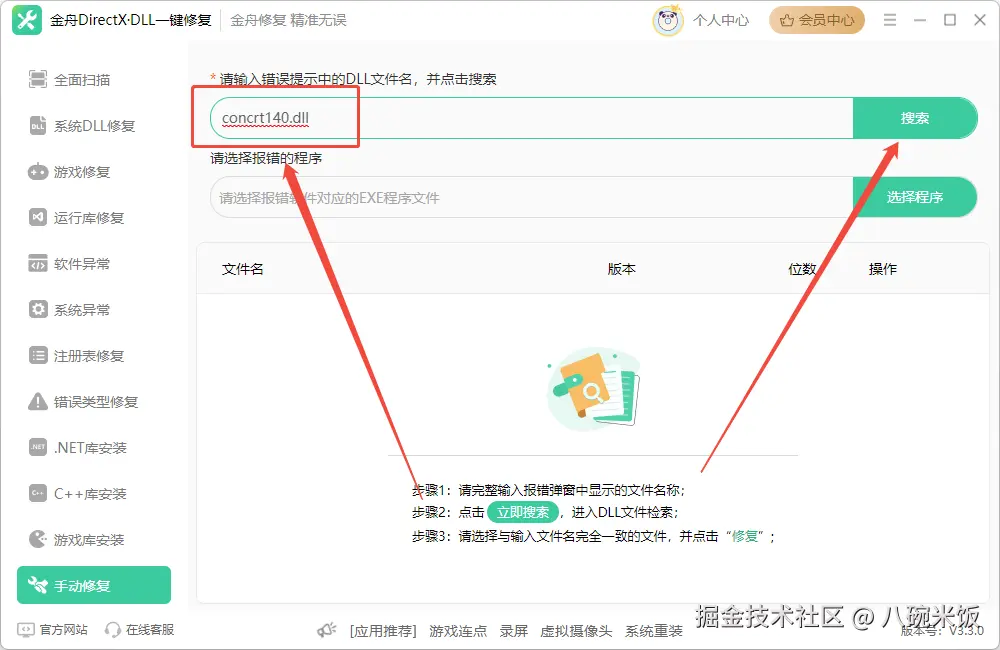The image size is (1000, 650).
Task: Open the 录屏 screen recorder link
Action: pyautogui.click(x=513, y=631)
